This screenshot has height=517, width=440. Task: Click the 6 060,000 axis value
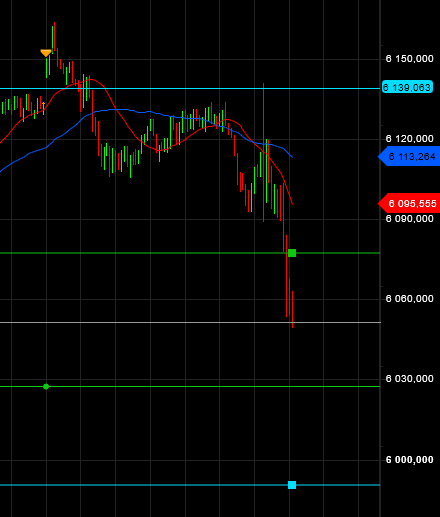click(x=409, y=299)
